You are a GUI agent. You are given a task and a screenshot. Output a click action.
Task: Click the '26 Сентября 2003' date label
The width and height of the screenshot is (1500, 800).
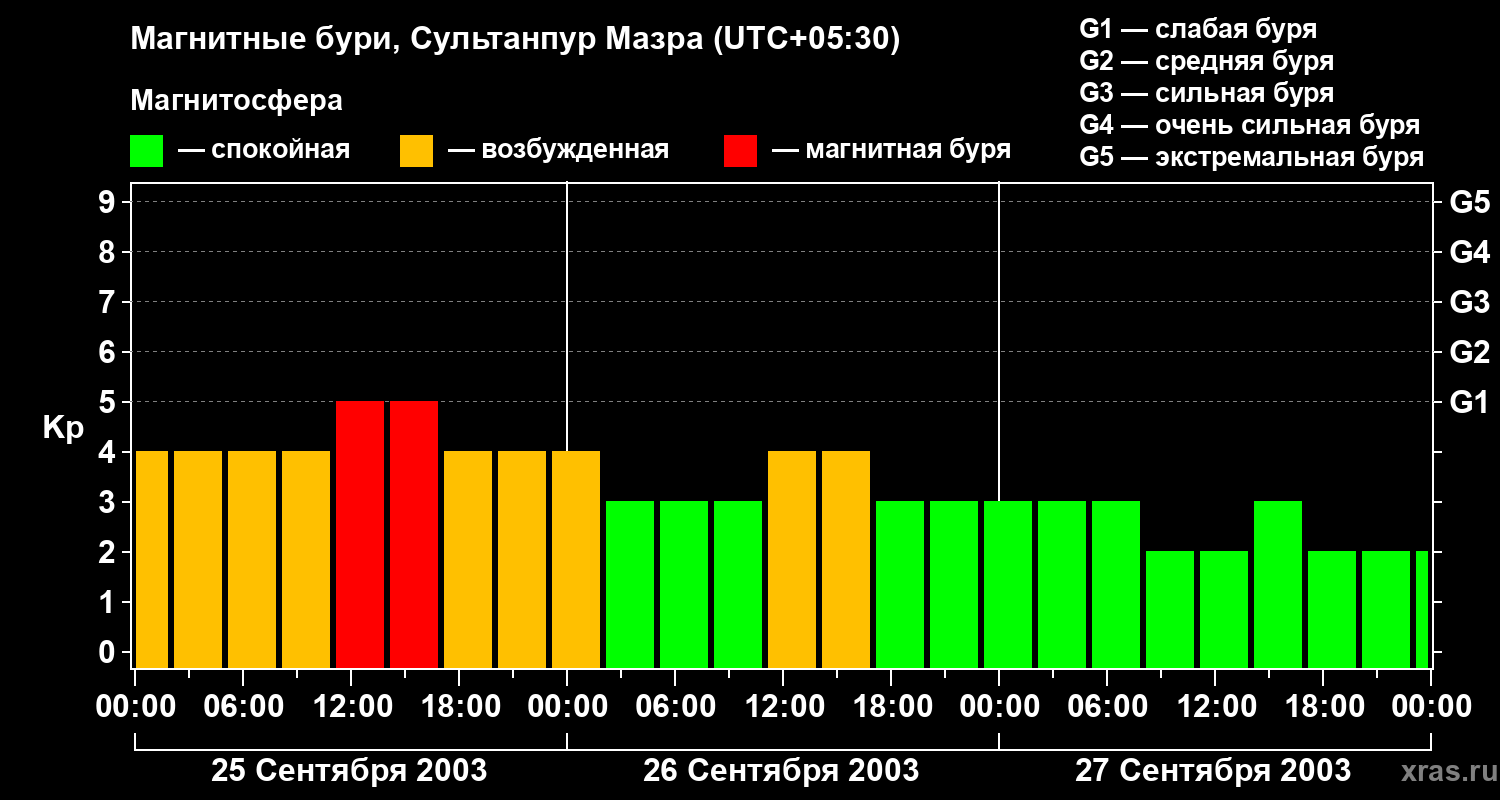pyautogui.click(x=781, y=770)
